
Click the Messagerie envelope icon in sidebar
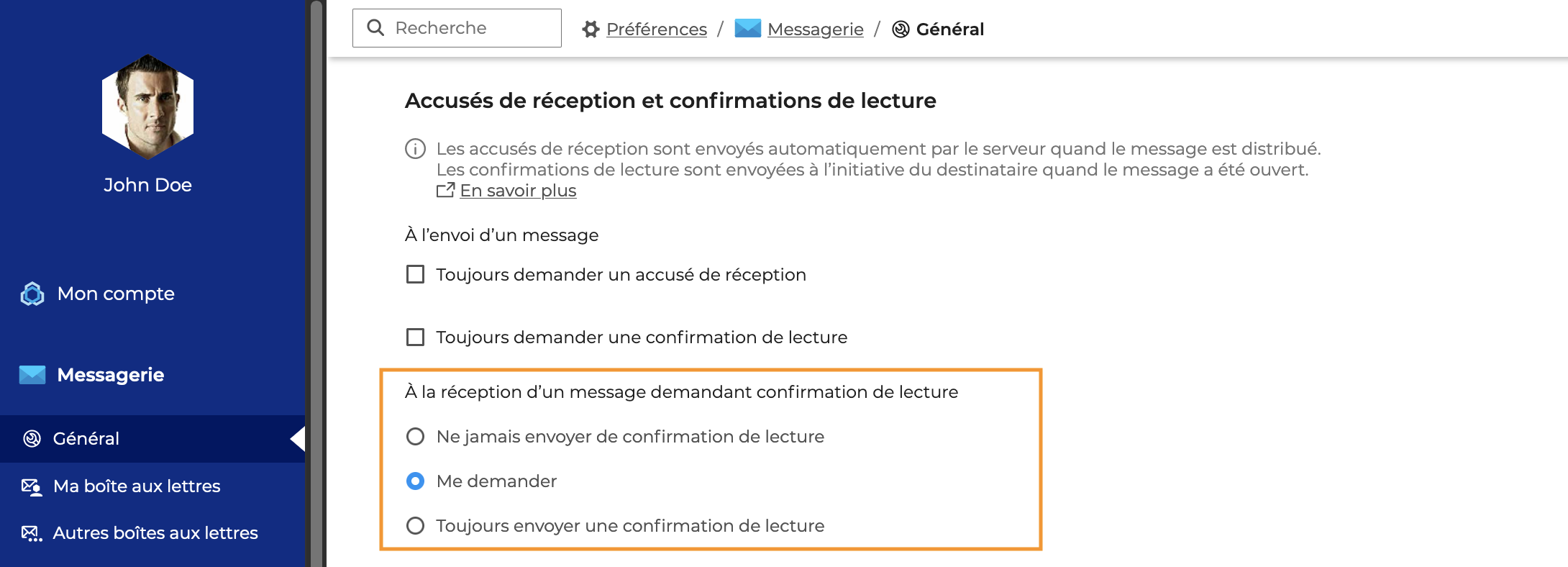[32, 375]
